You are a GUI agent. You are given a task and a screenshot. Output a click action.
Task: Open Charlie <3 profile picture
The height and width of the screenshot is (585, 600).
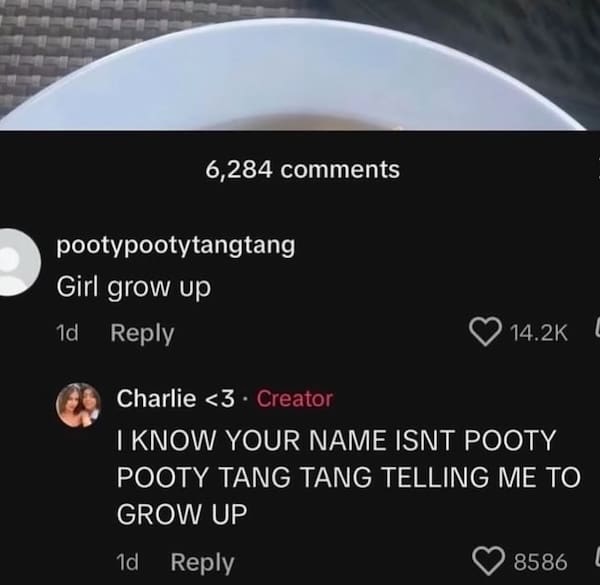[79, 404]
